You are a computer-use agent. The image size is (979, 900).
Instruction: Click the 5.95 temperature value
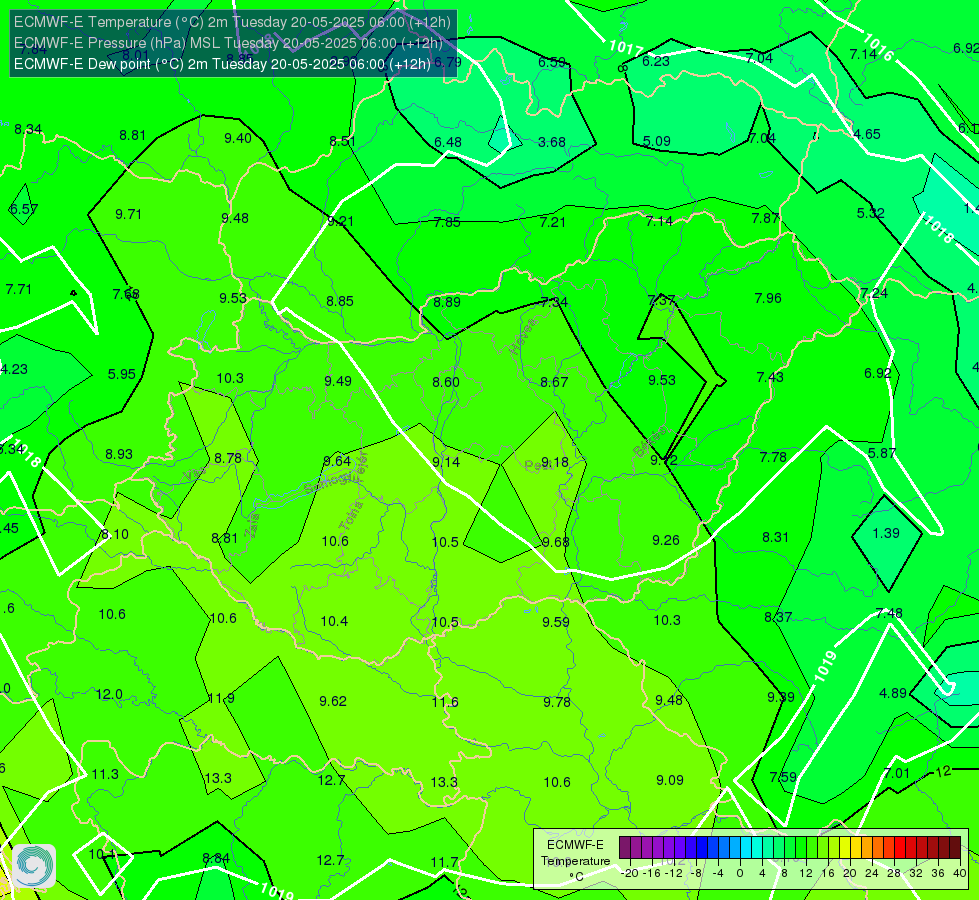(x=122, y=374)
